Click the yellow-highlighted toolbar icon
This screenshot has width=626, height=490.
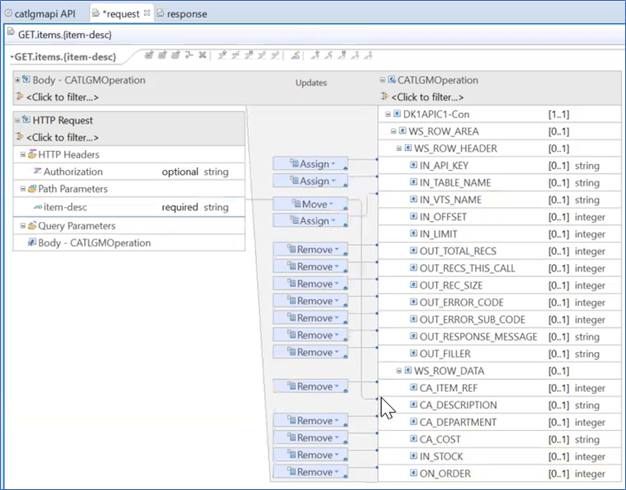tap(295, 56)
